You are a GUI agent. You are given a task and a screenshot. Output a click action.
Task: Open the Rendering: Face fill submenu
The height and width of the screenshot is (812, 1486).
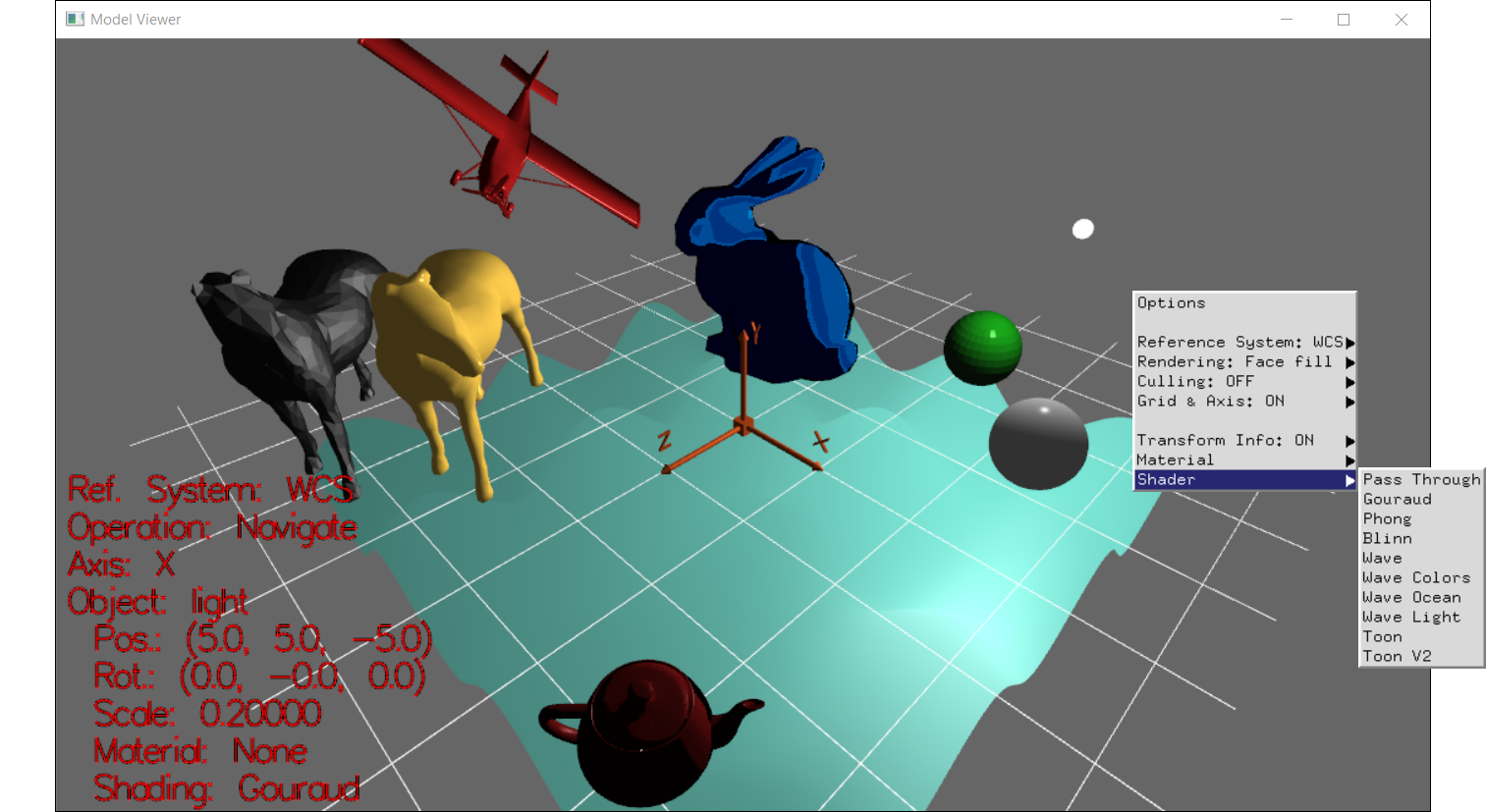pos(1244,361)
